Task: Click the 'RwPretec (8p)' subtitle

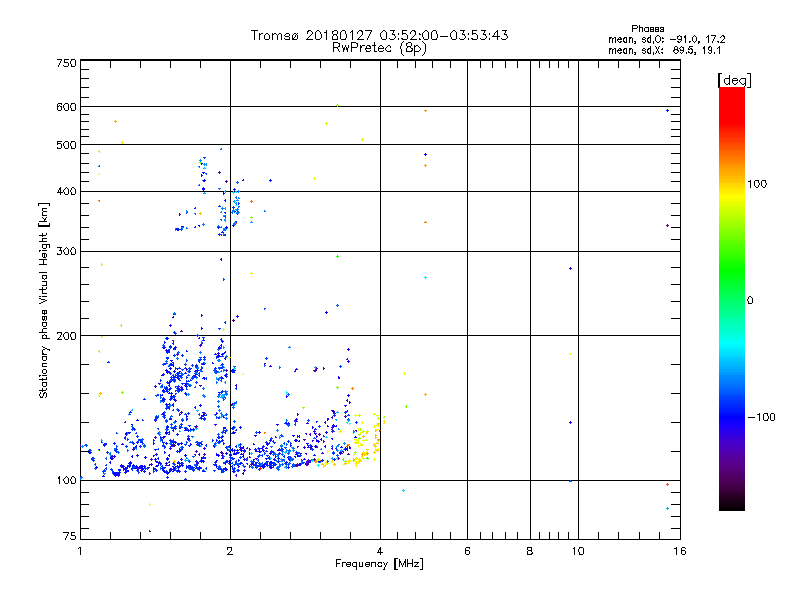Action: 379,48
